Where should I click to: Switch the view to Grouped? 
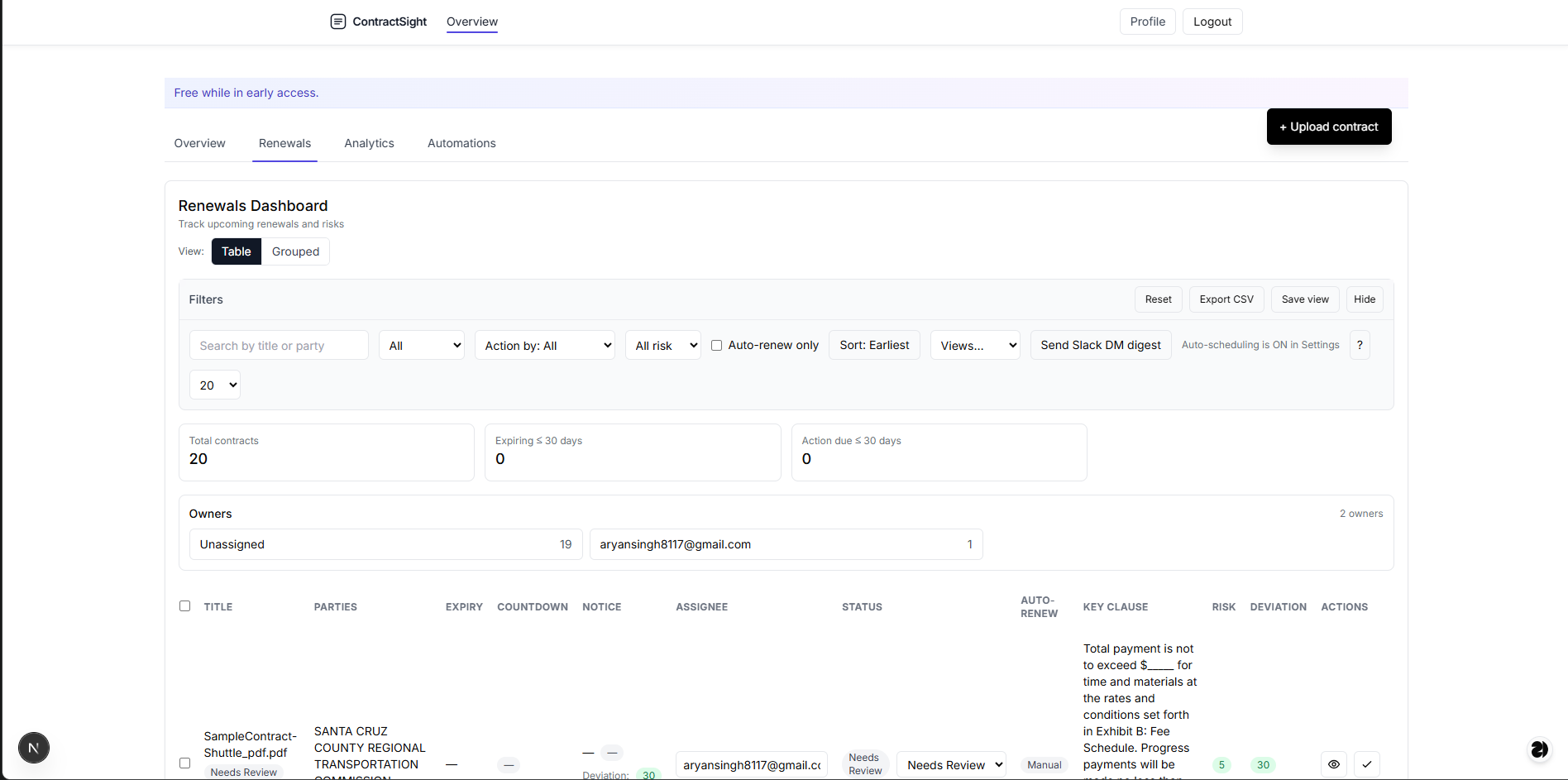click(294, 251)
